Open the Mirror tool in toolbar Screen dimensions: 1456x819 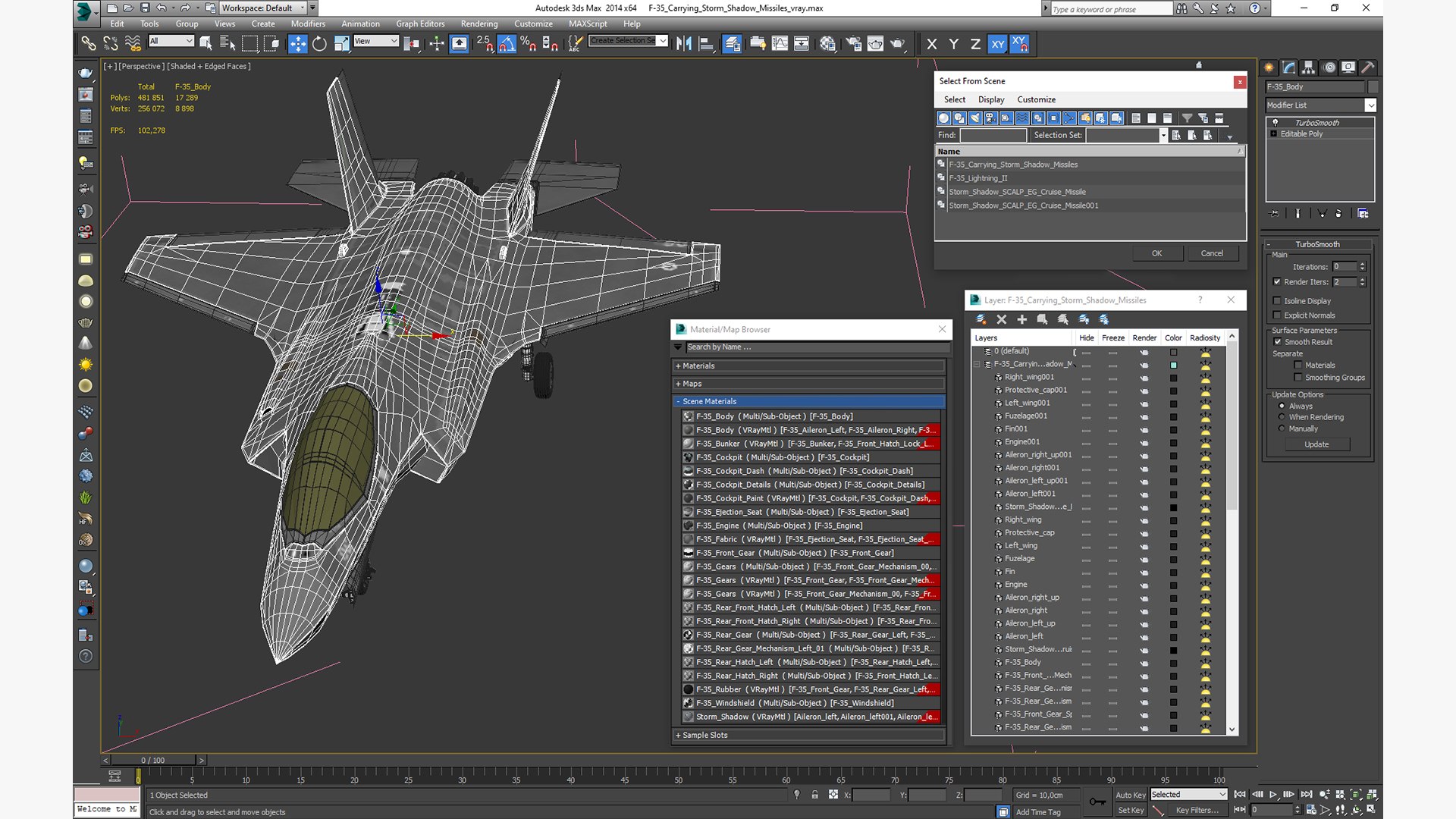(x=683, y=44)
